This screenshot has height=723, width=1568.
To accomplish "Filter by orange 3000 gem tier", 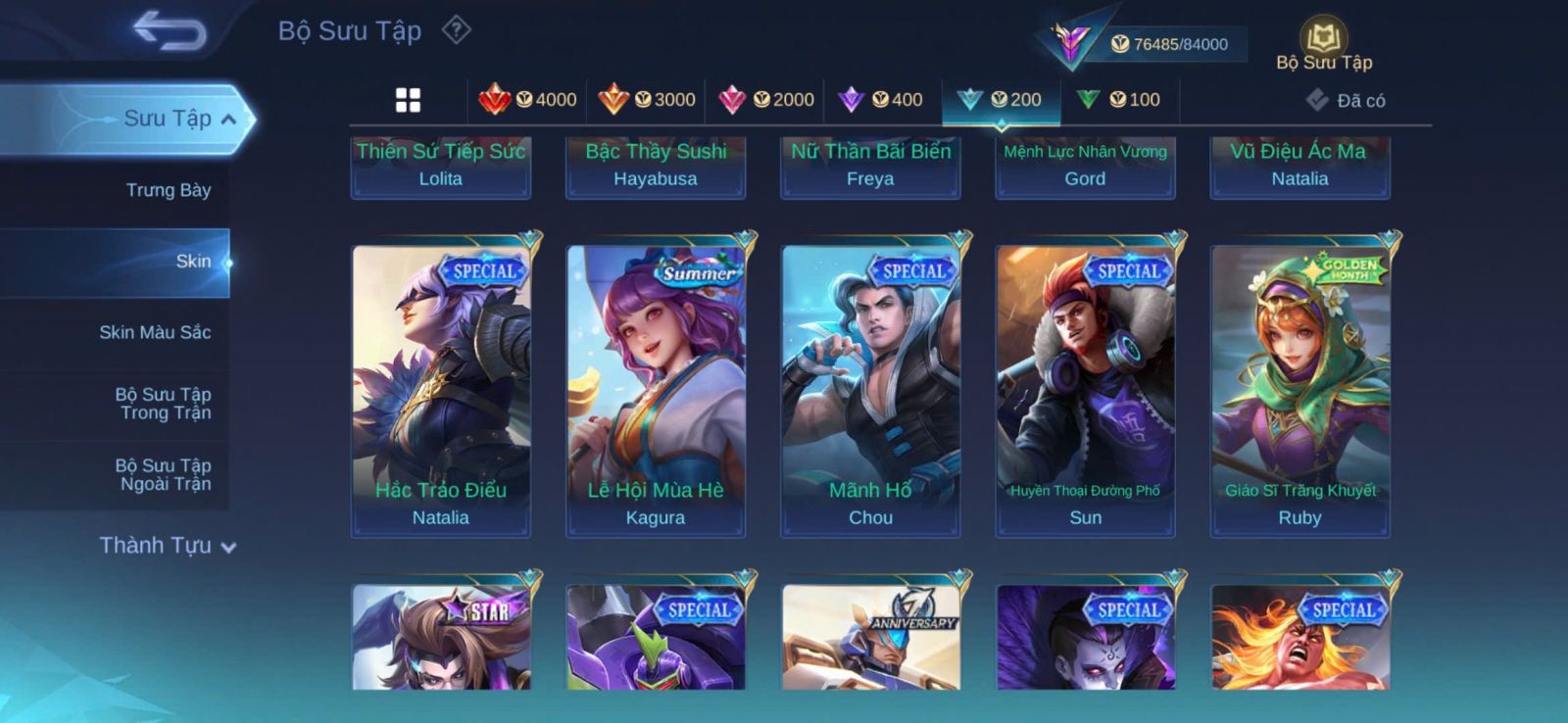I will point(647,99).
